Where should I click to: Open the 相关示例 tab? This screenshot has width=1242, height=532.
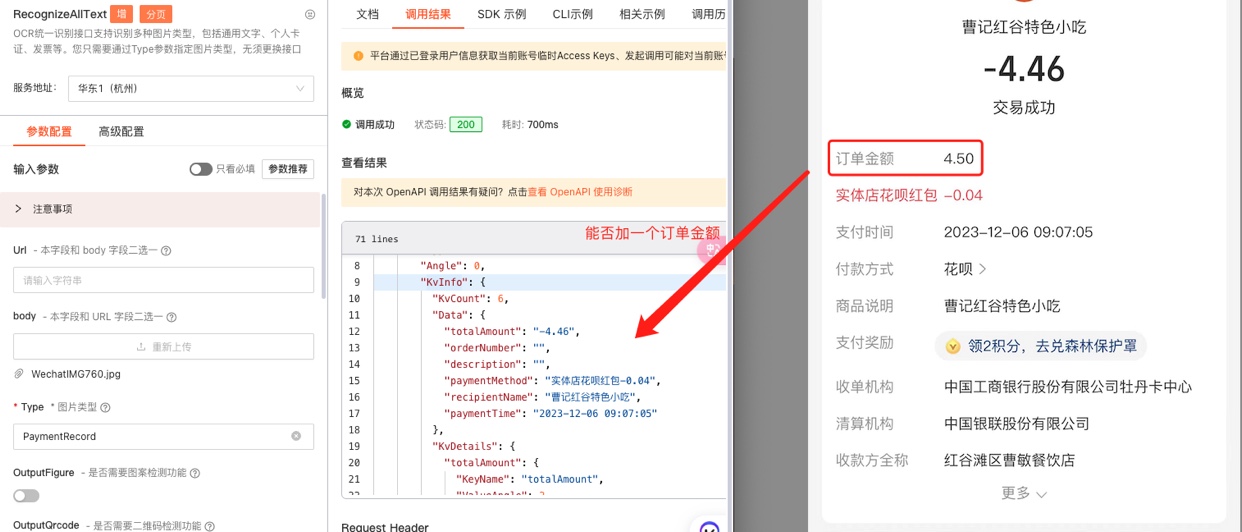pyautogui.click(x=643, y=14)
